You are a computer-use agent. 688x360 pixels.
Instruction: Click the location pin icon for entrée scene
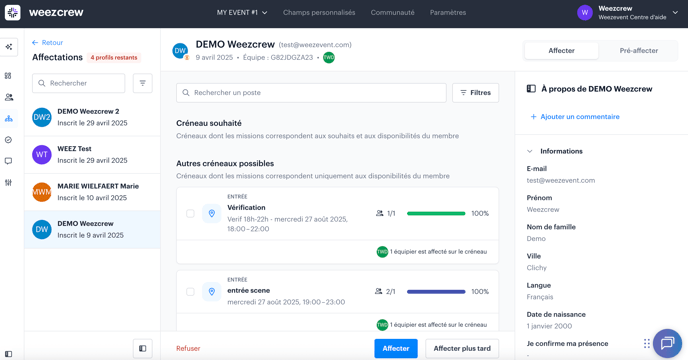pyautogui.click(x=211, y=292)
